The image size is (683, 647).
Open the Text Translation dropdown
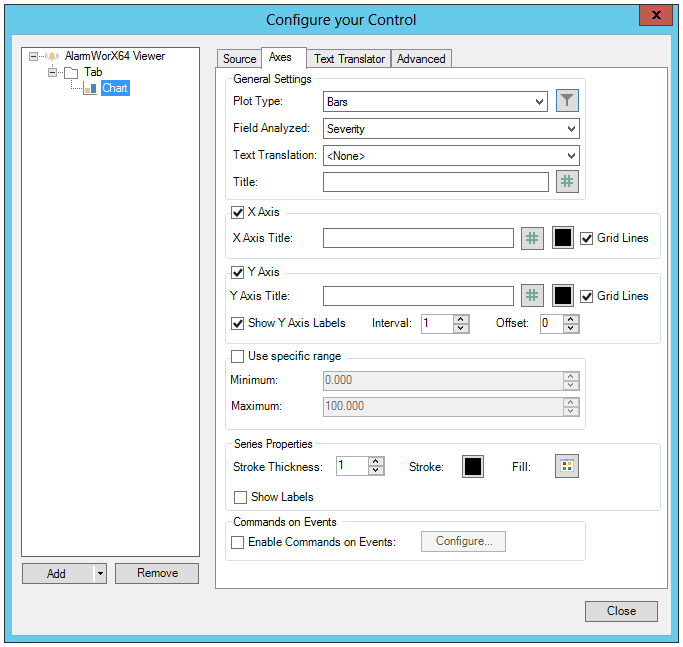(451, 156)
